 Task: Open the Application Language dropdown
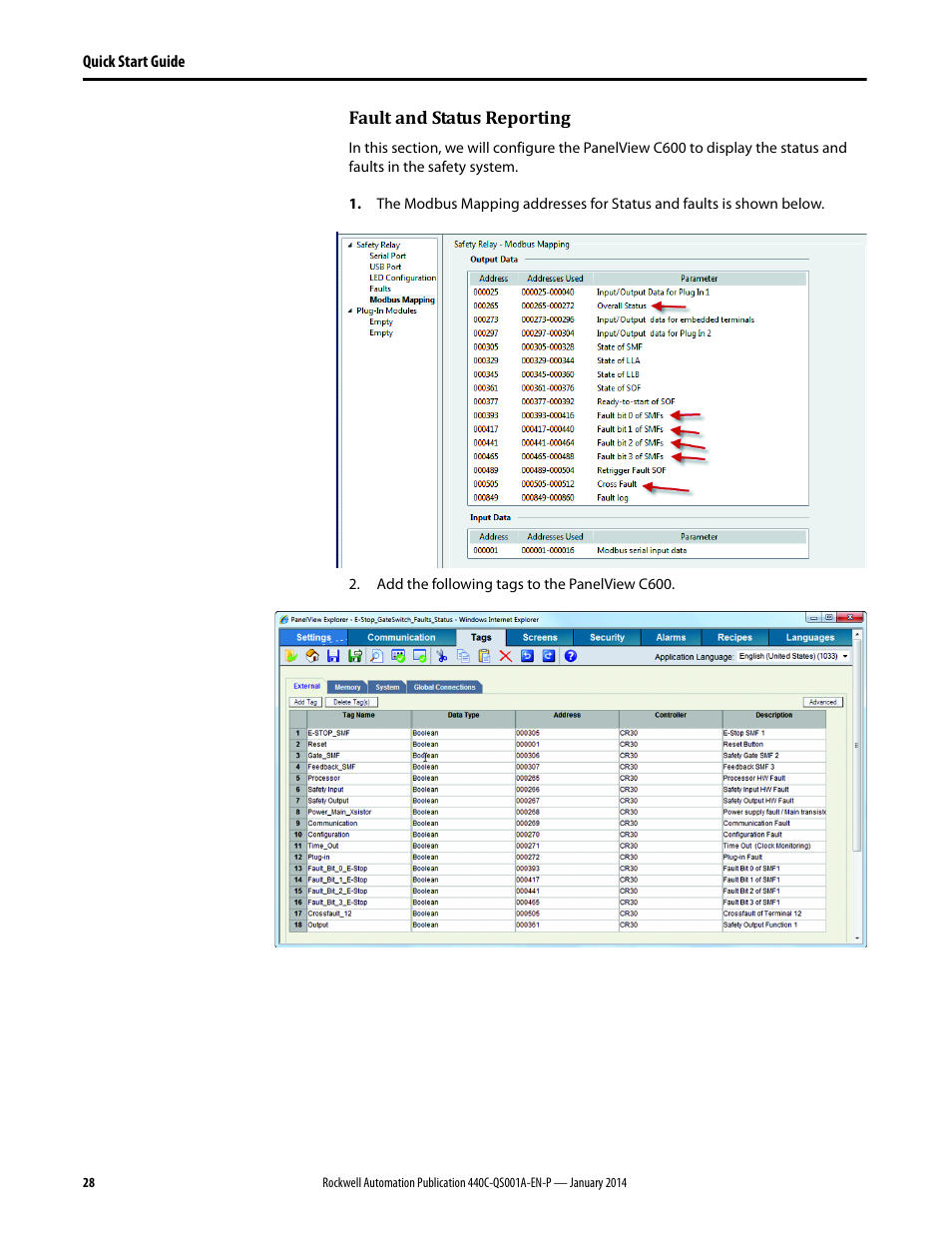tap(793, 657)
